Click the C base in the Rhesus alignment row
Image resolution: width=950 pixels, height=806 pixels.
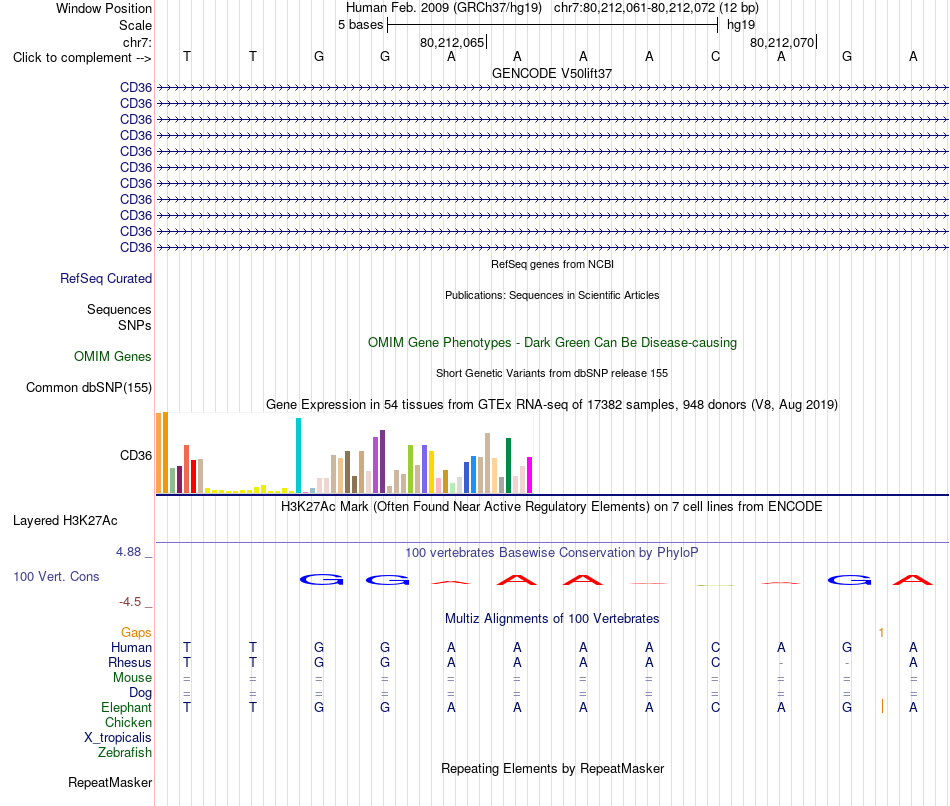click(x=716, y=662)
